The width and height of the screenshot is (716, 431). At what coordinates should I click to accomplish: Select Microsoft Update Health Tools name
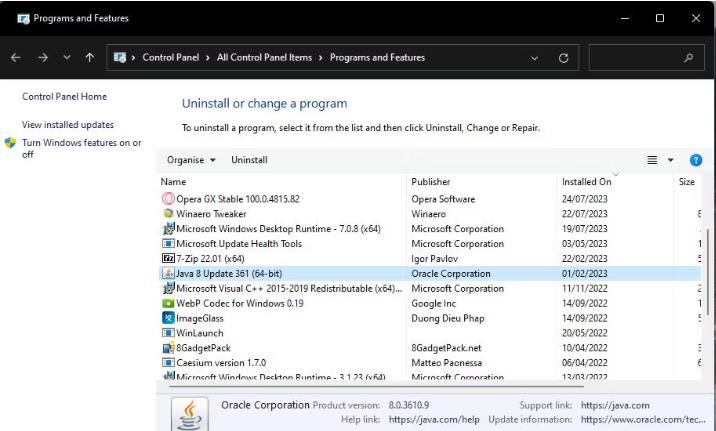pos(239,244)
